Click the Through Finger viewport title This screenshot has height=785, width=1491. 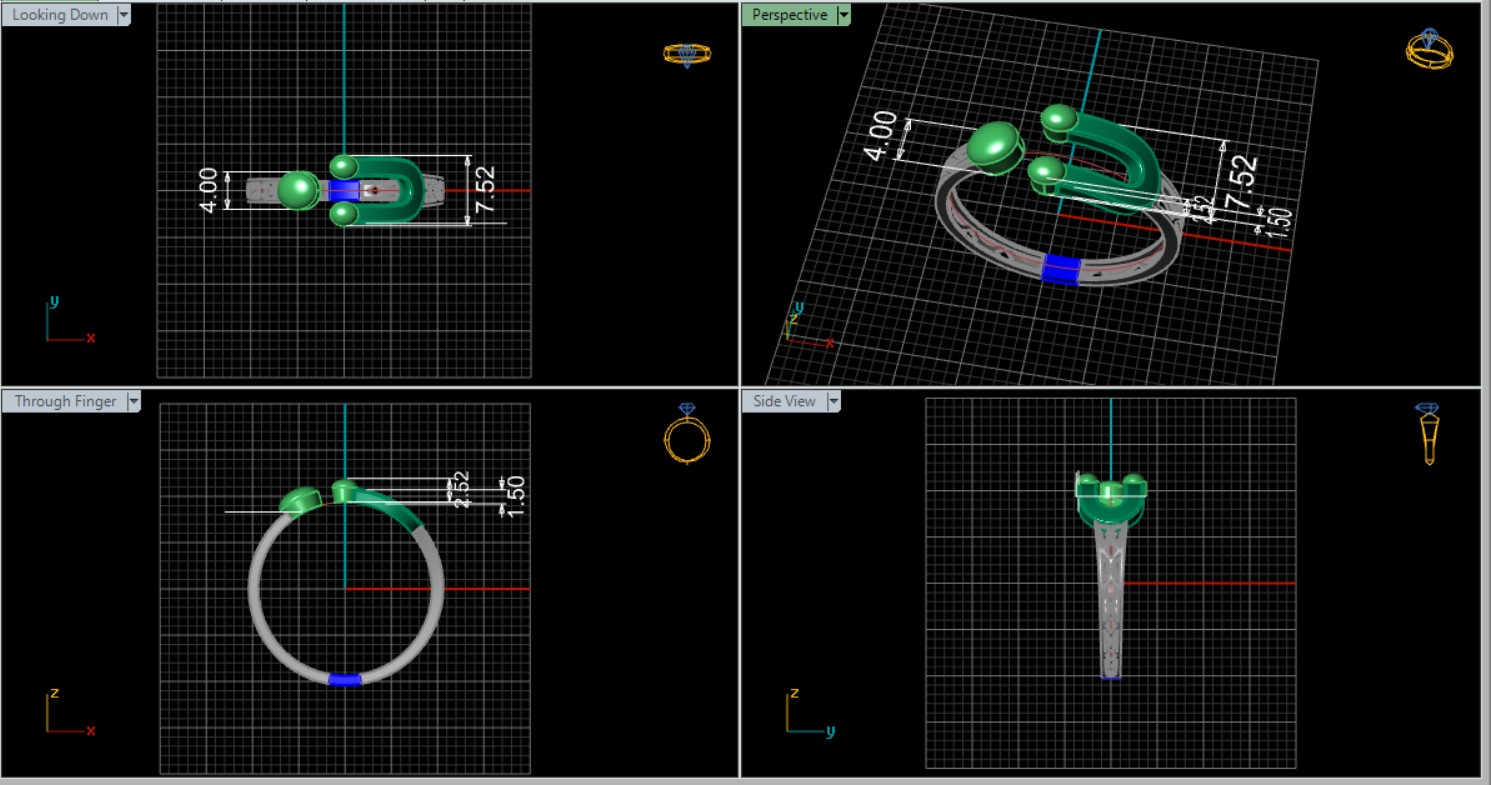click(x=65, y=401)
